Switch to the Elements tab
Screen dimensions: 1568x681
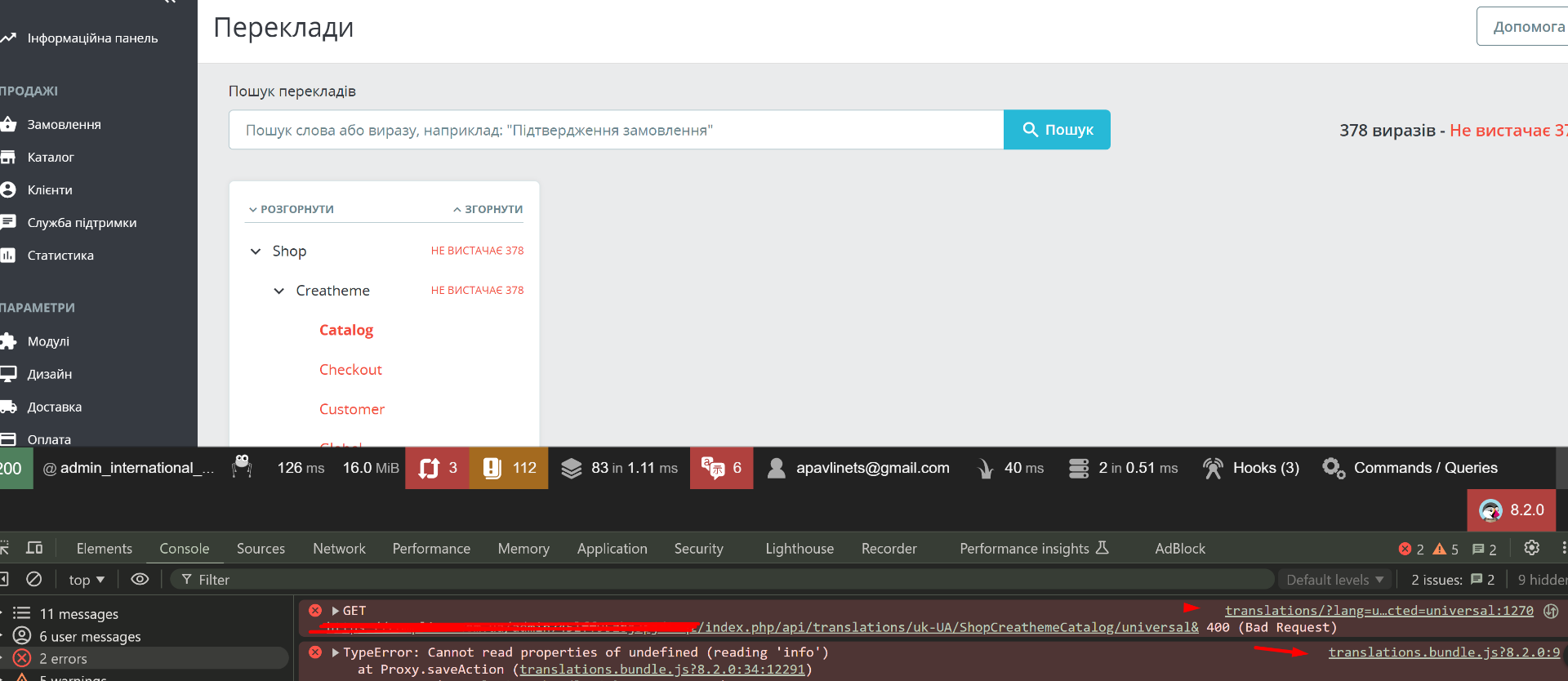click(x=105, y=549)
